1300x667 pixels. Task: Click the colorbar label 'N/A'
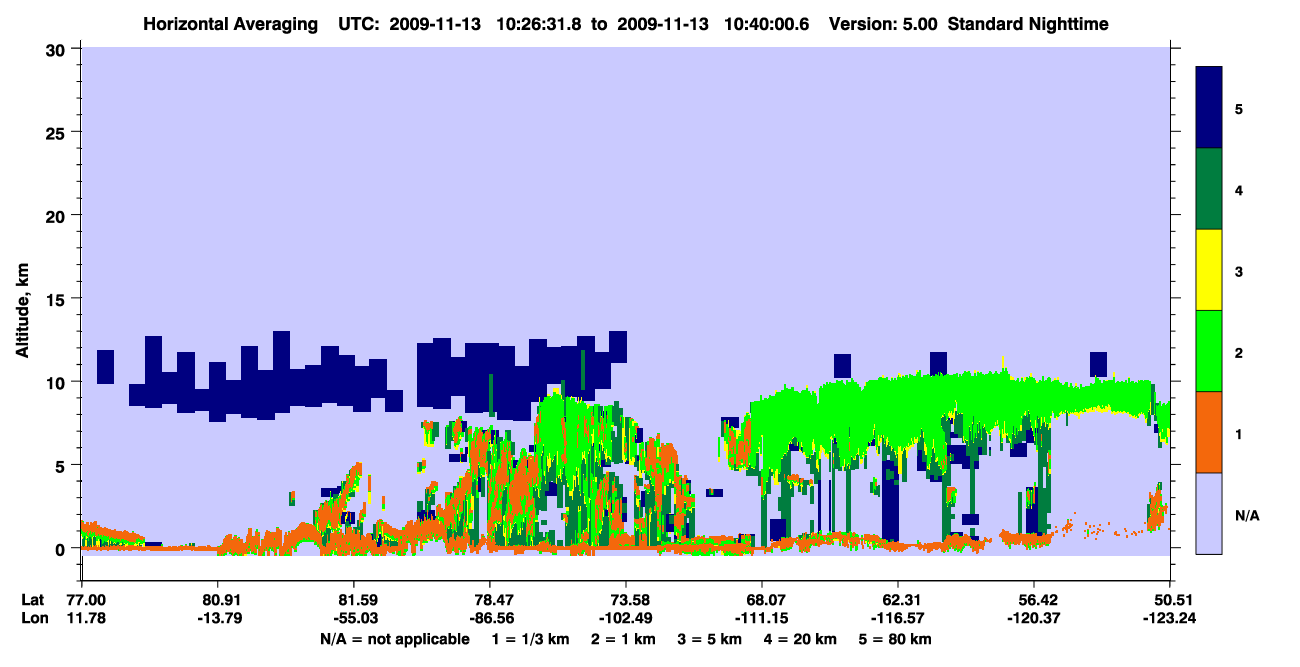pyautogui.click(x=1246, y=515)
